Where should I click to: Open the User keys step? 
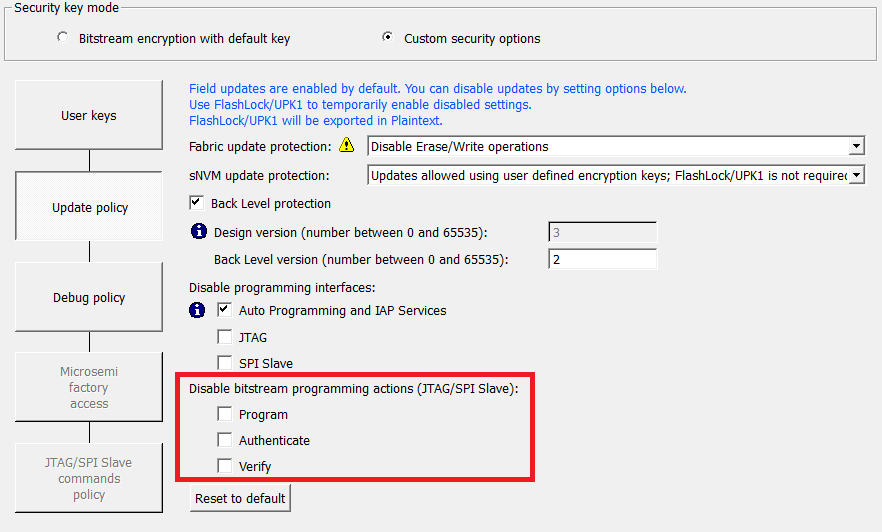[x=89, y=116]
